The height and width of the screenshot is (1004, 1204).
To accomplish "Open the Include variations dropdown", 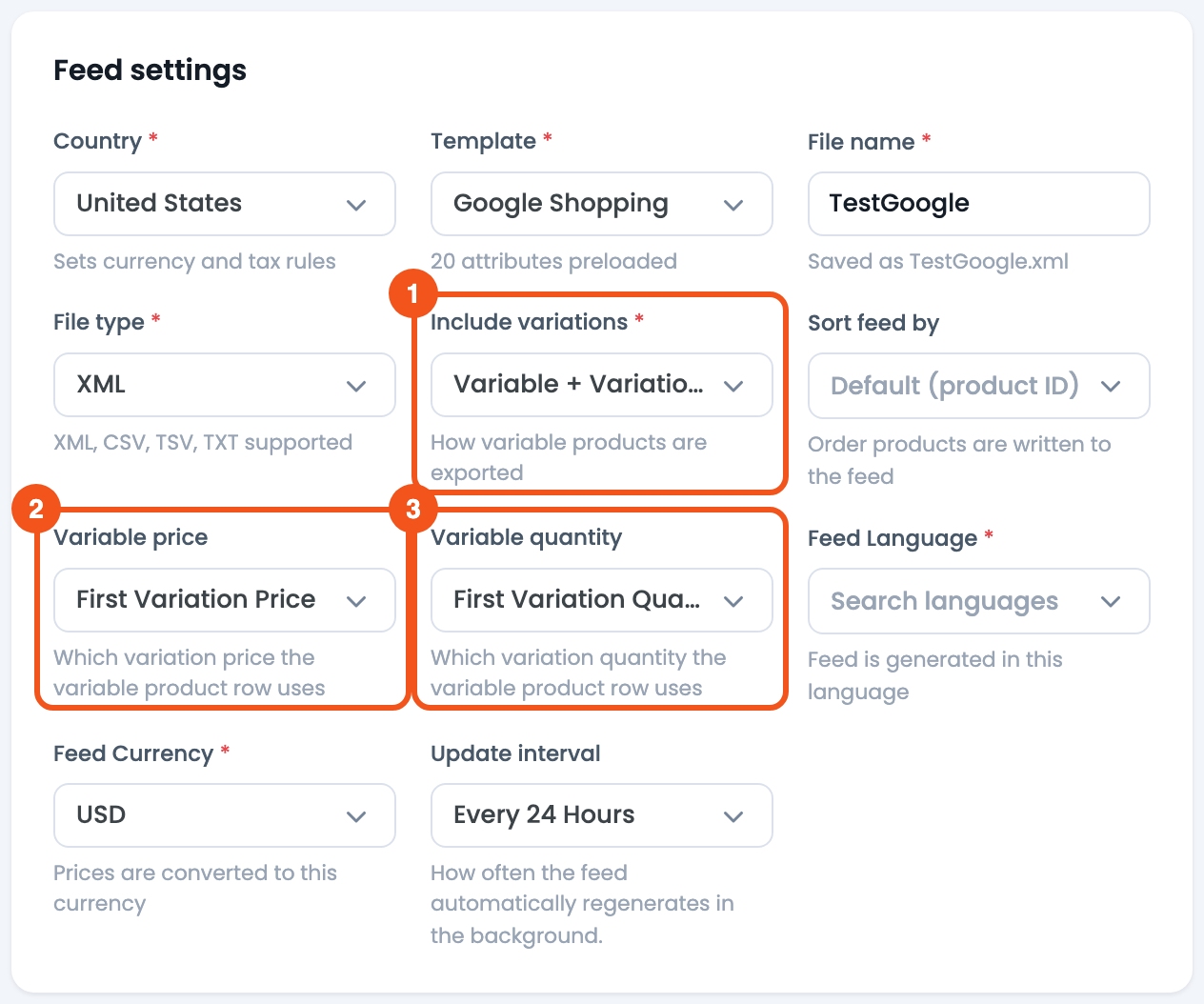I will (602, 385).
